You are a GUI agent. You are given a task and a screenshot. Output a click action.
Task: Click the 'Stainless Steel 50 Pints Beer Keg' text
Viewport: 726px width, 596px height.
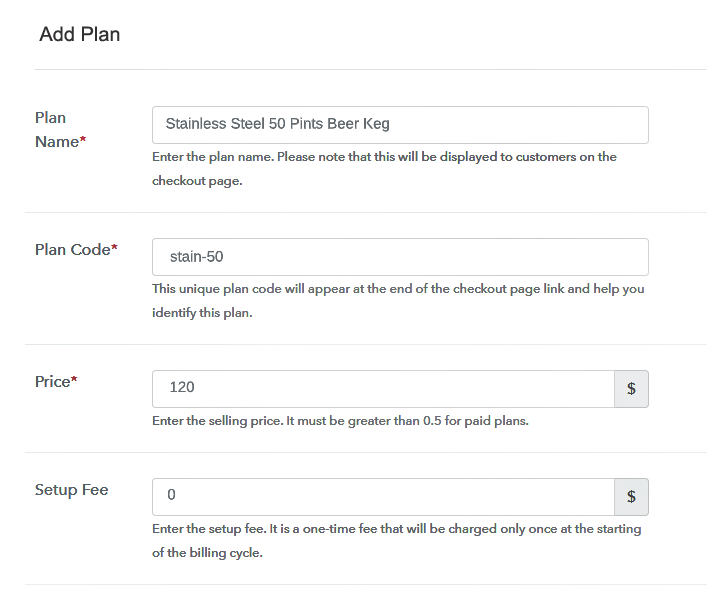tap(277, 125)
